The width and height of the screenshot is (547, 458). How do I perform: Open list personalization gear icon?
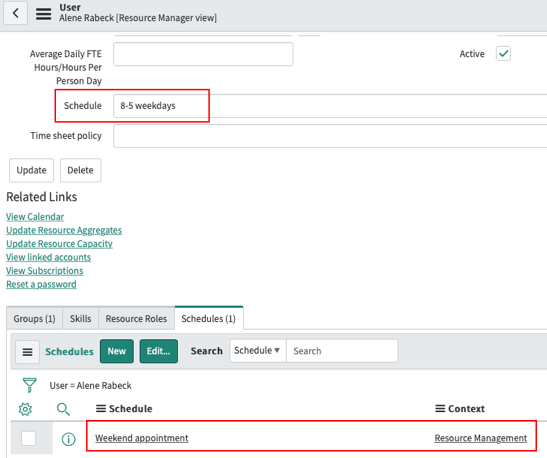(x=25, y=409)
